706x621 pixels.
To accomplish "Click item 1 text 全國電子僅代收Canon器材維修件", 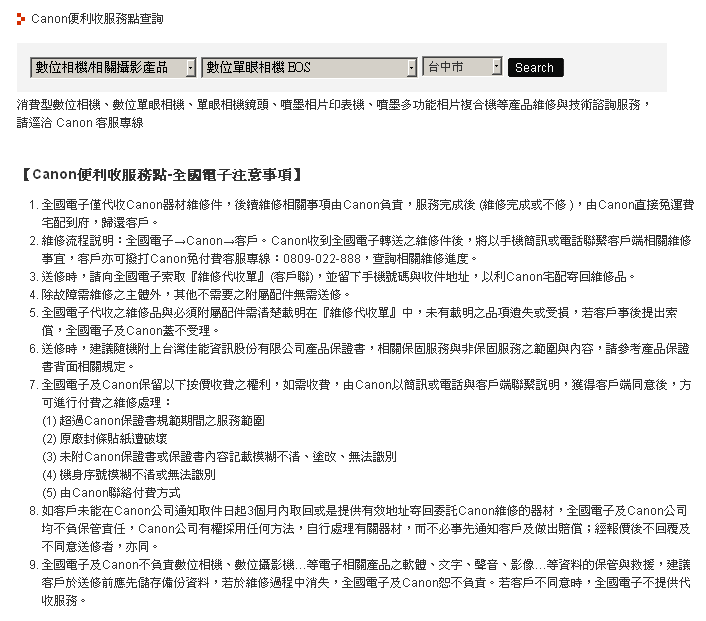I will tap(131, 205).
